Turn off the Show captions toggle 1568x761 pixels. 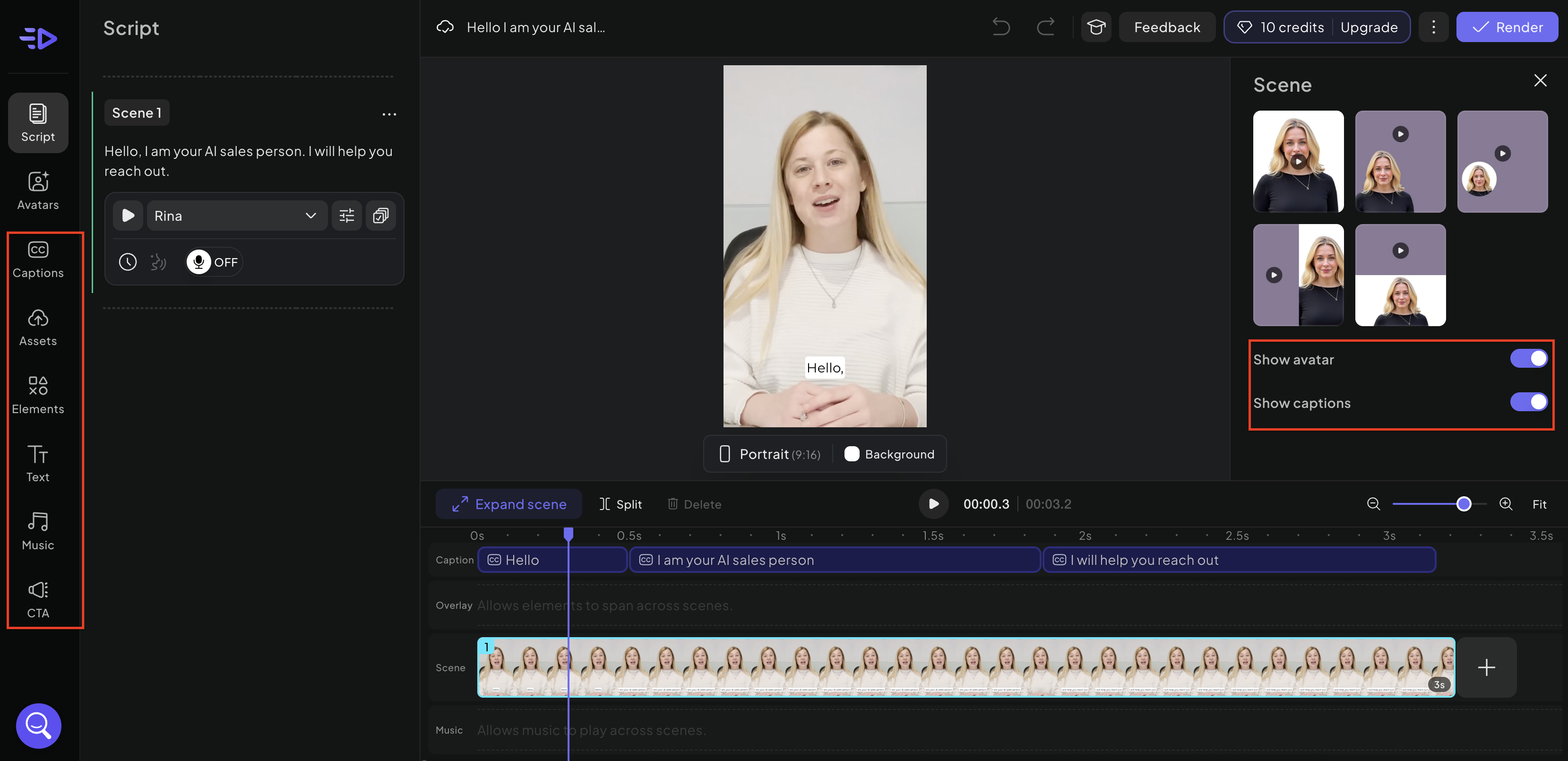[1528, 402]
